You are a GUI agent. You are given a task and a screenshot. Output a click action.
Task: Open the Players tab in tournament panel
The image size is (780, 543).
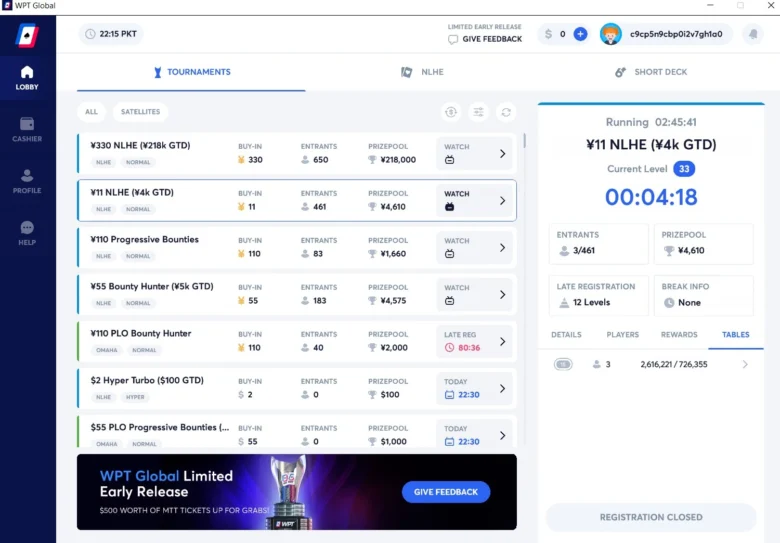pyautogui.click(x=622, y=335)
